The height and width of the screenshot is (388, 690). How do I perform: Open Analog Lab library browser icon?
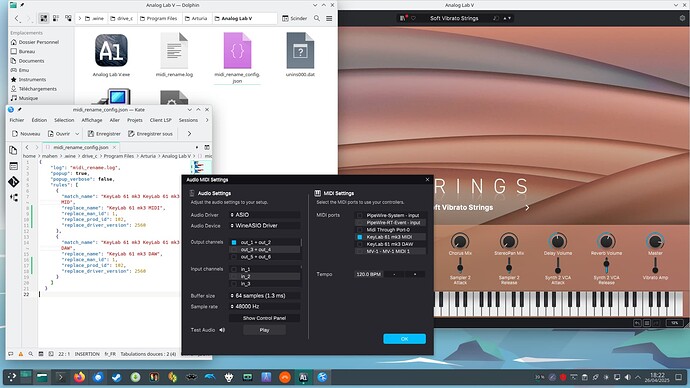(x=403, y=18)
